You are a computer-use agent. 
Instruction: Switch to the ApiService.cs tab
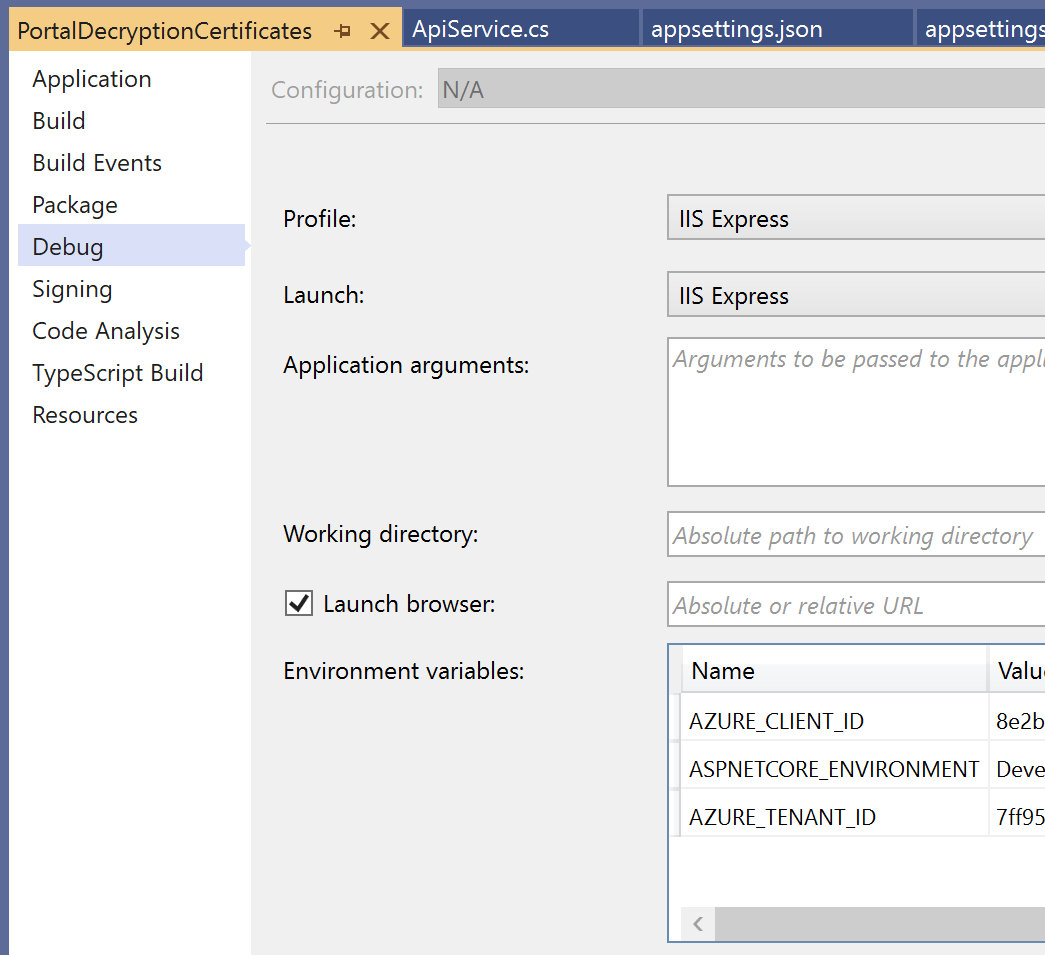point(480,29)
